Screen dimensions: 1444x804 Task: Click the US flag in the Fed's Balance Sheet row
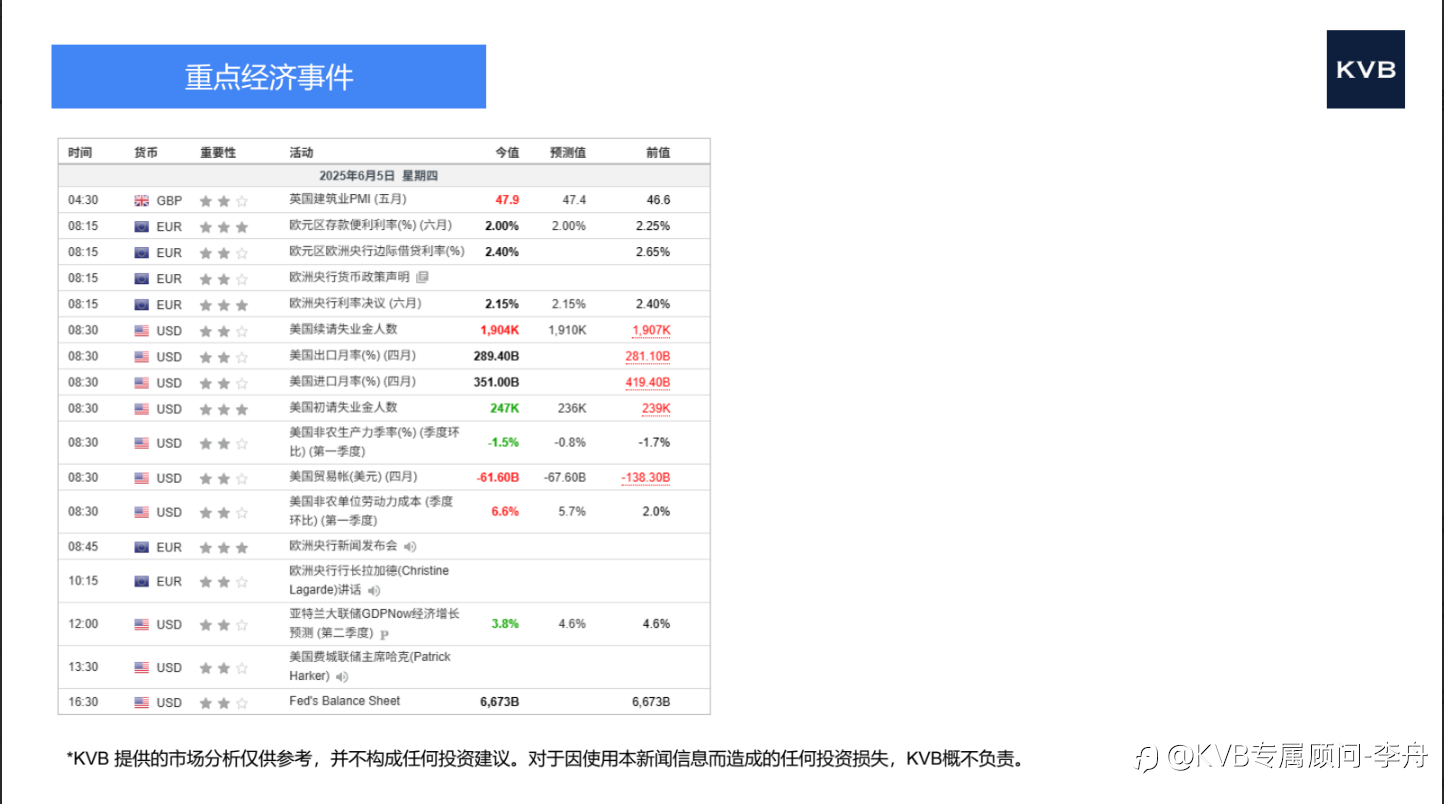click(141, 703)
